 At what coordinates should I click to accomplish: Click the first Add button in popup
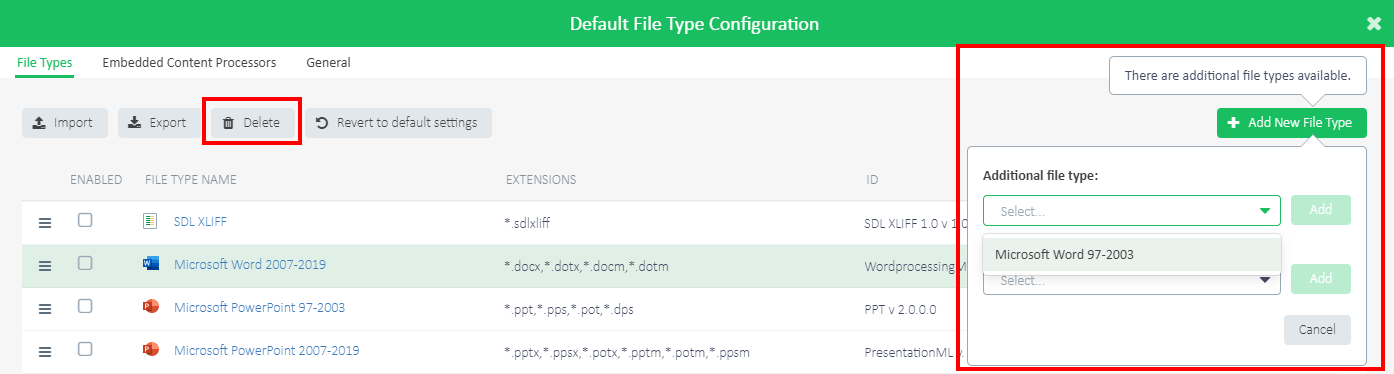point(1321,210)
